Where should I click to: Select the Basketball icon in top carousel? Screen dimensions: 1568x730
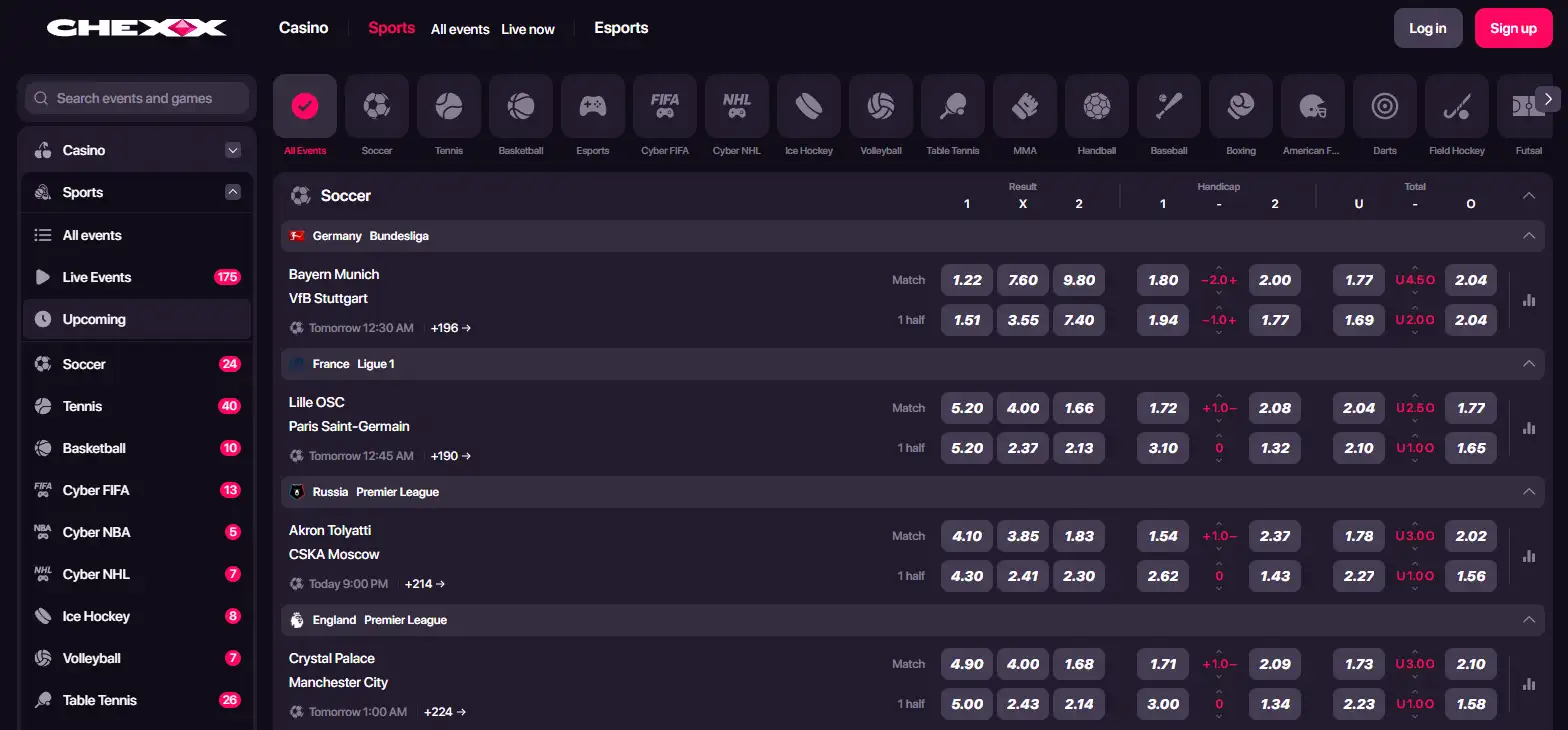pyautogui.click(x=521, y=106)
